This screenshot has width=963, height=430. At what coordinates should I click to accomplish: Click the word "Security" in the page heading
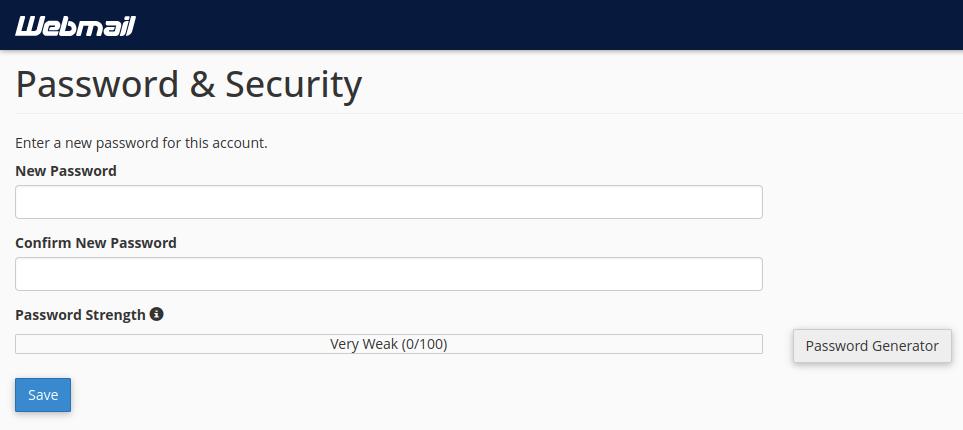point(292,86)
